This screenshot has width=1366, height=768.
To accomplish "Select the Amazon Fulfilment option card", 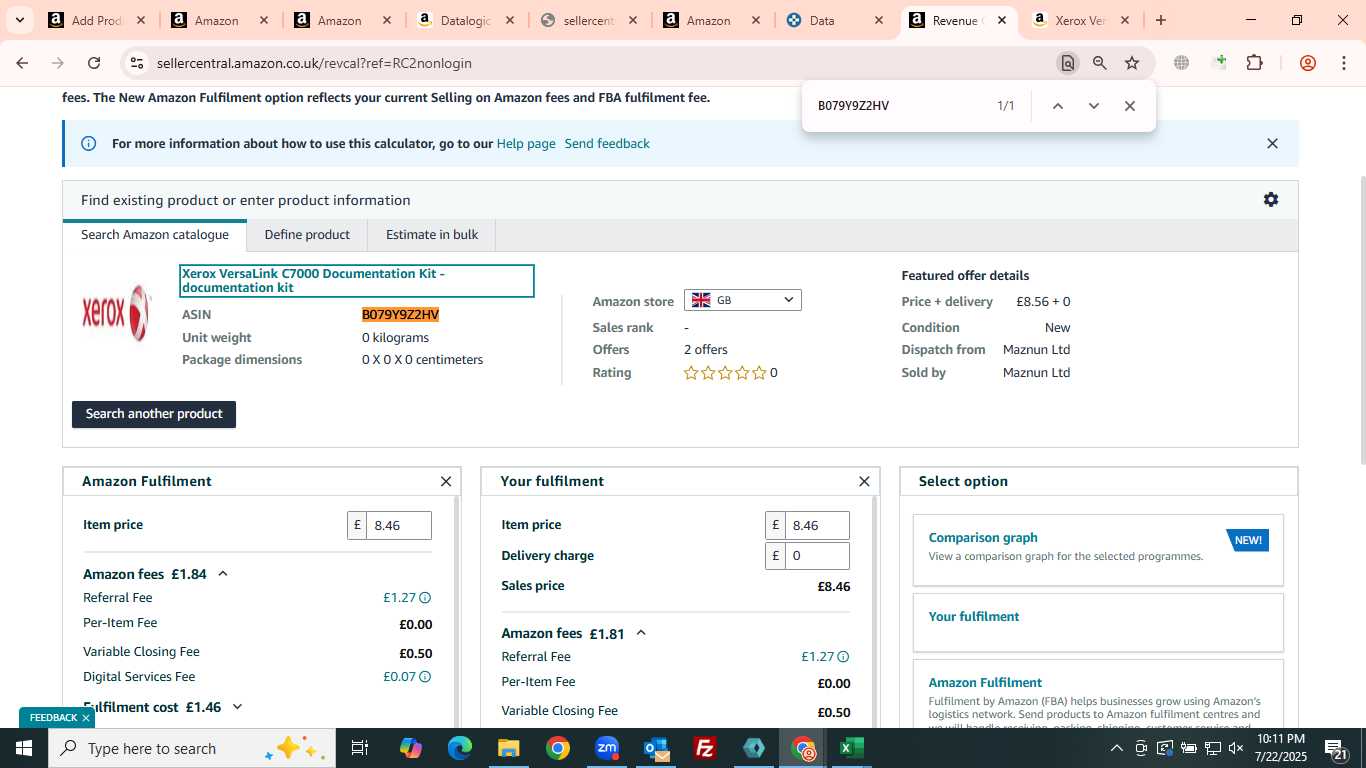I will point(1098,693).
